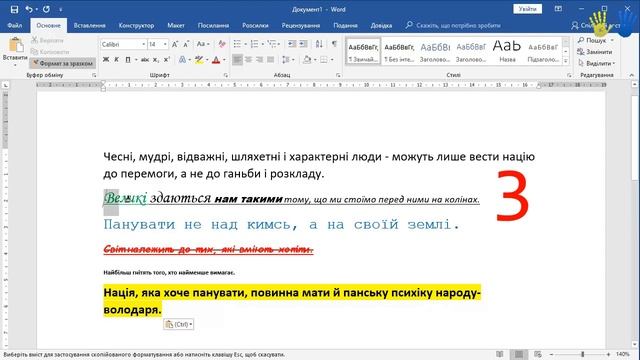Switch to the Конструктор tab

tap(136, 25)
